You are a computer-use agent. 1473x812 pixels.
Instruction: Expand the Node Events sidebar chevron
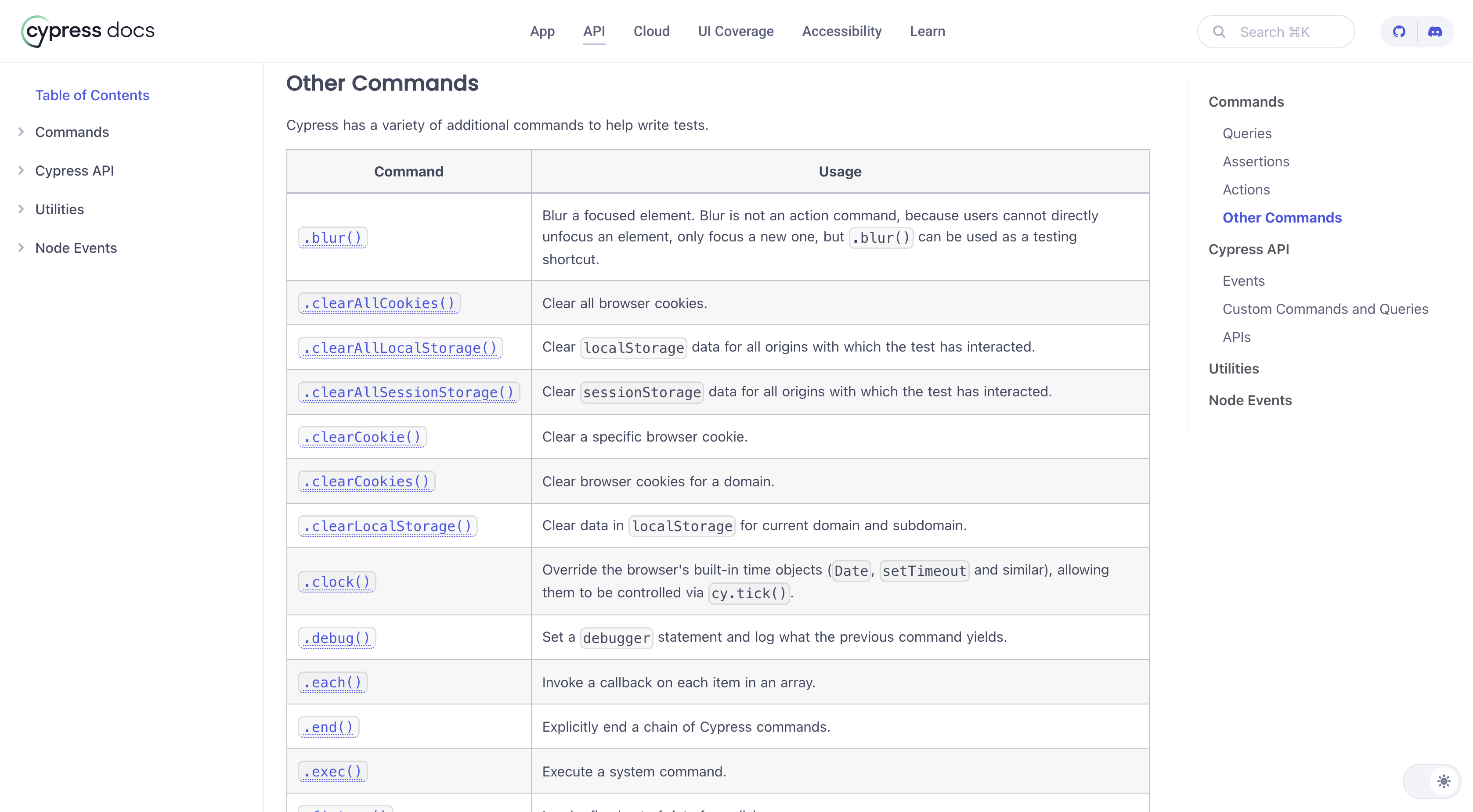tap(21, 248)
